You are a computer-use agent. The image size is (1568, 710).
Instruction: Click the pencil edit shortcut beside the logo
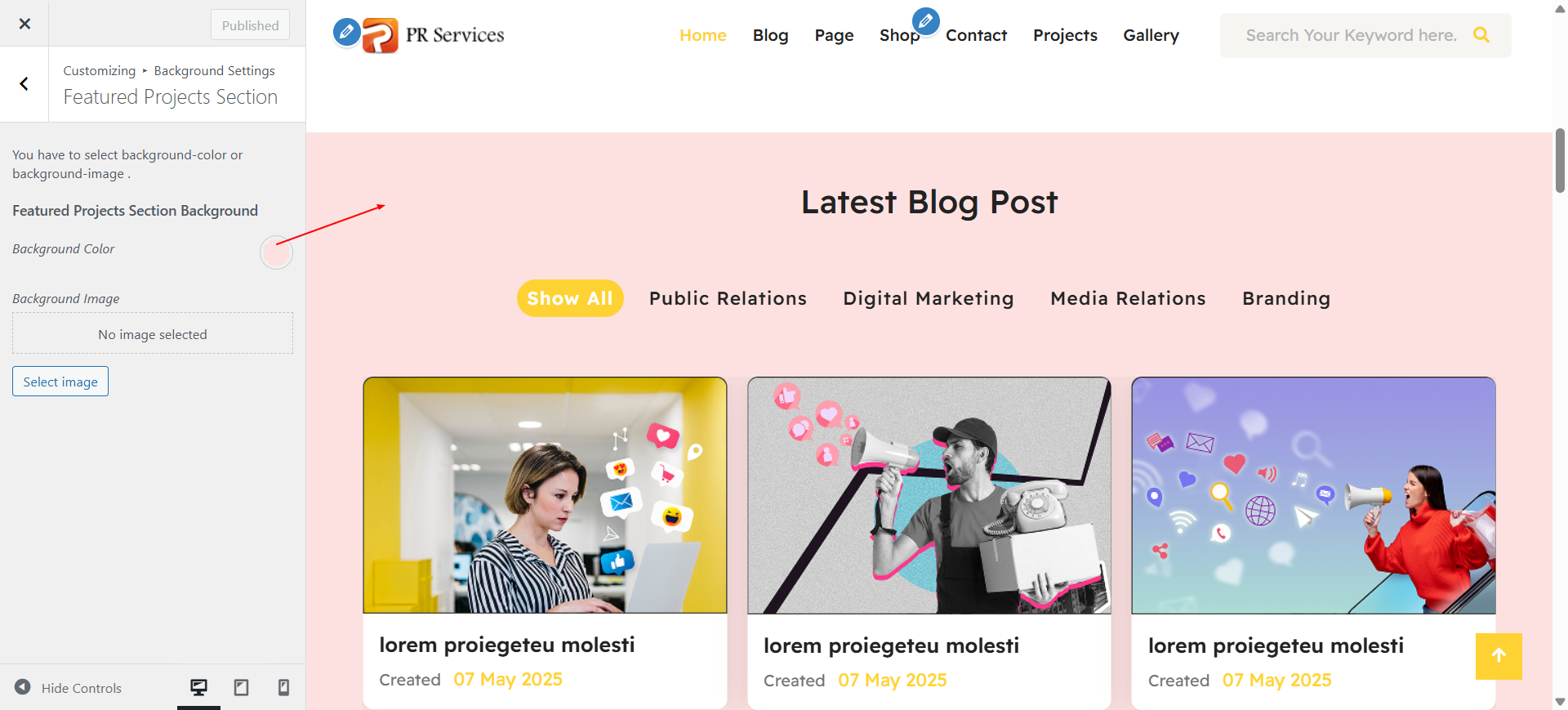click(346, 32)
